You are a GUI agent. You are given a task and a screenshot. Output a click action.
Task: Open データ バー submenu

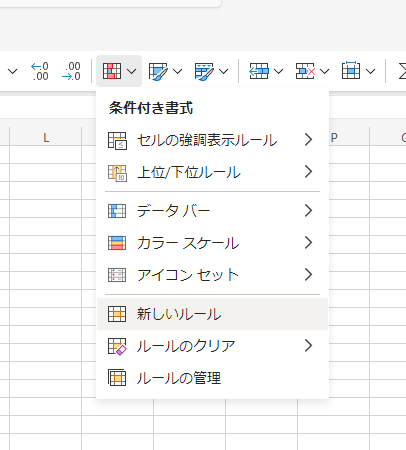(x=212, y=211)
